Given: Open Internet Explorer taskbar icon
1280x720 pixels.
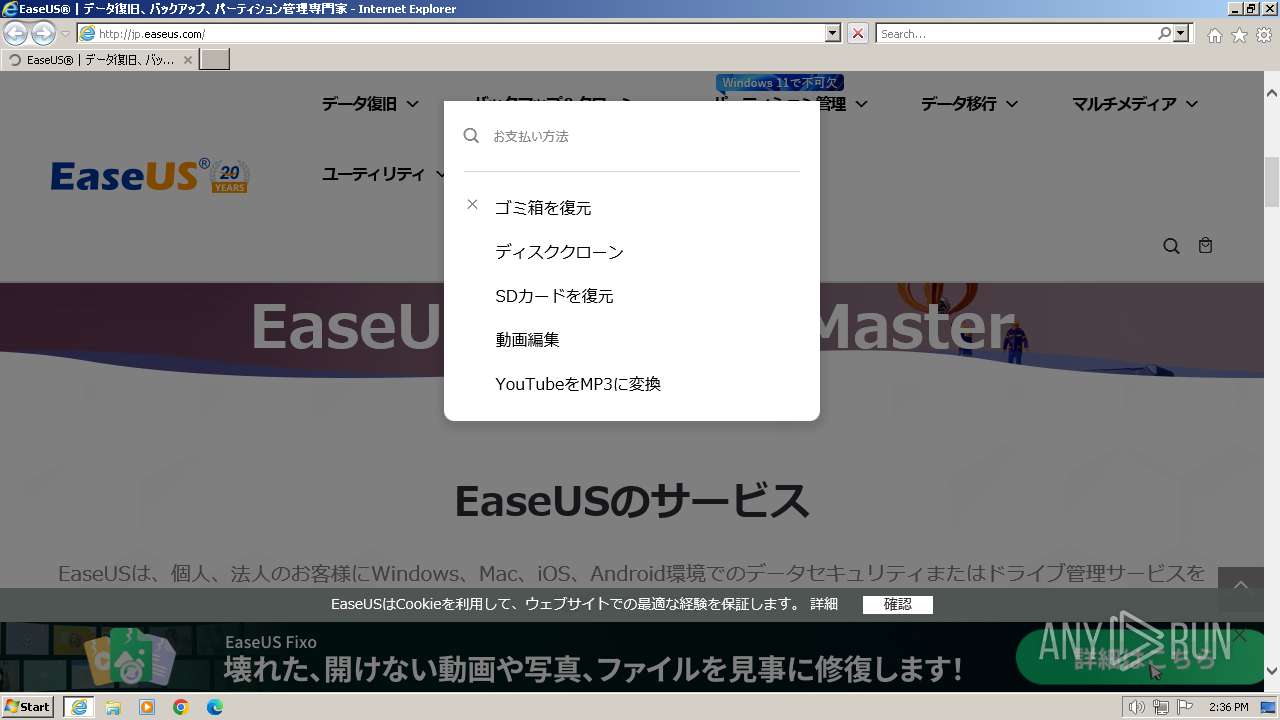Looking at the screenshot, I should [78, 707].
